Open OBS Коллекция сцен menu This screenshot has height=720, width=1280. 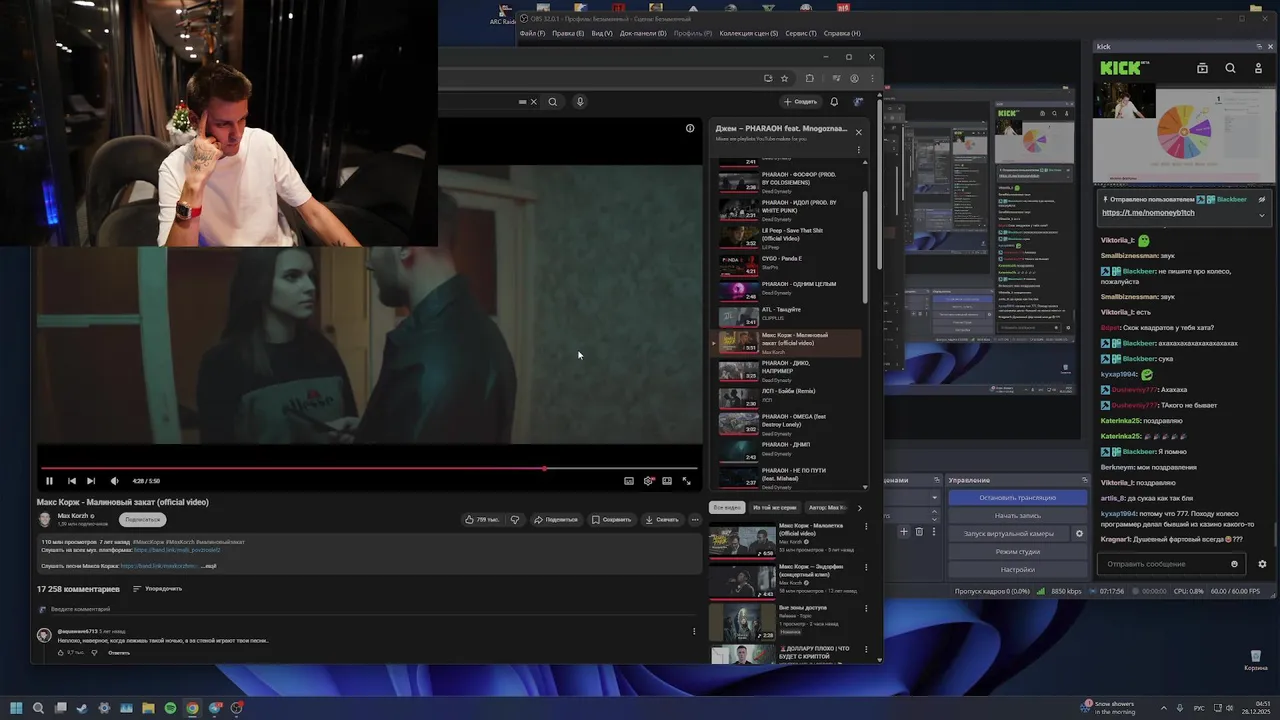tap(749, 33)
